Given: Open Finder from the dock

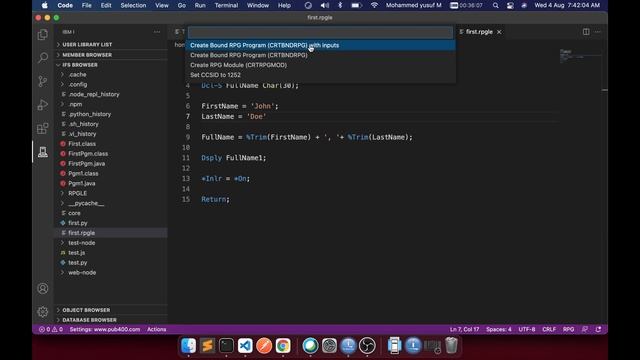Looking at the screenshot, I should coord(189,346).
